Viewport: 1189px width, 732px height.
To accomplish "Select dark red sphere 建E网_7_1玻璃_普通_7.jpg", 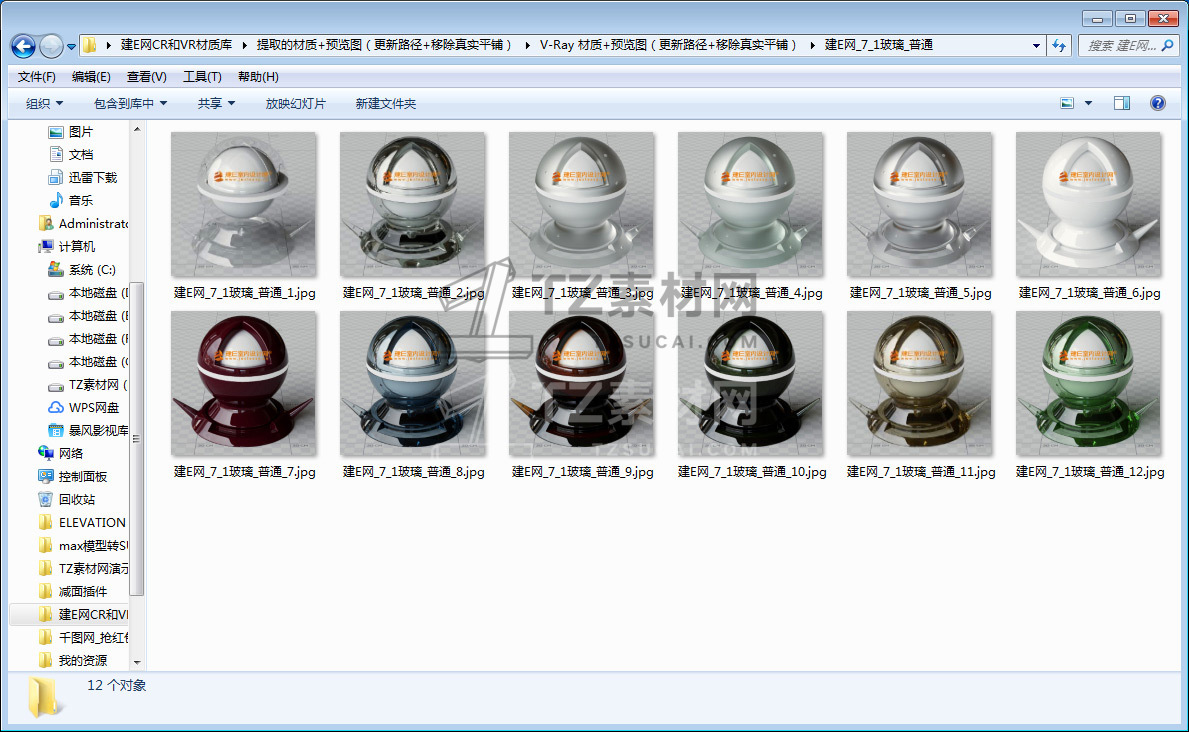I will [x=243, y=384].
